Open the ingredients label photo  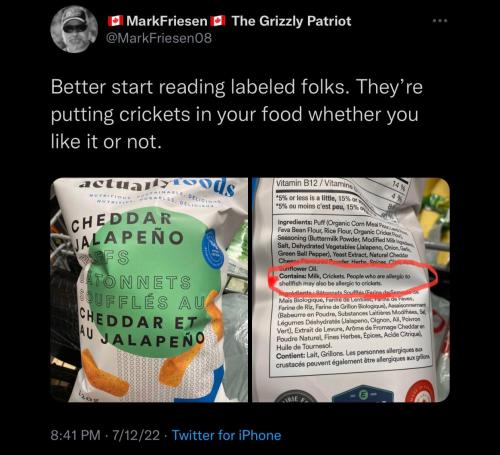pyautogui.click(x=351, y=290)
